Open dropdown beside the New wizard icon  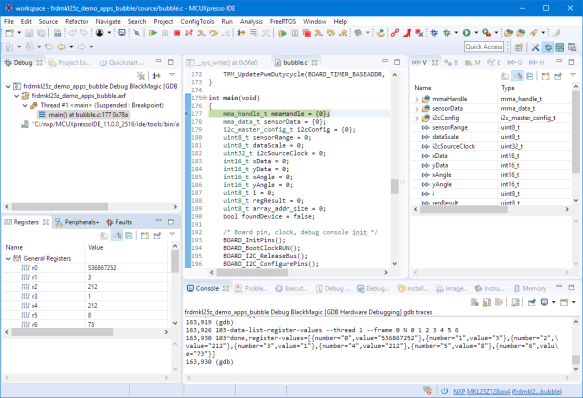[19, 33]
